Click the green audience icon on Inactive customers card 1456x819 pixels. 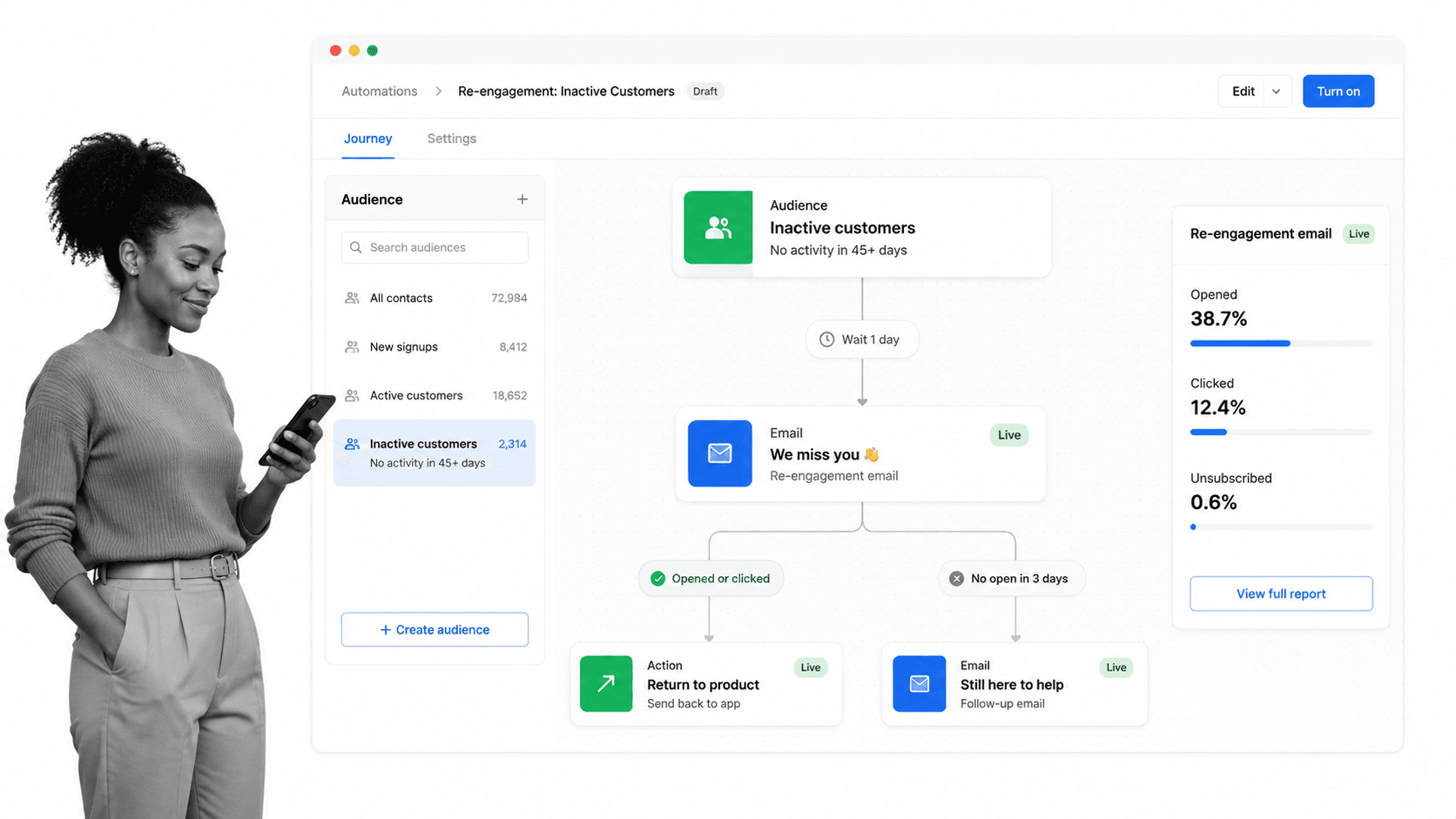coord(718,227)
